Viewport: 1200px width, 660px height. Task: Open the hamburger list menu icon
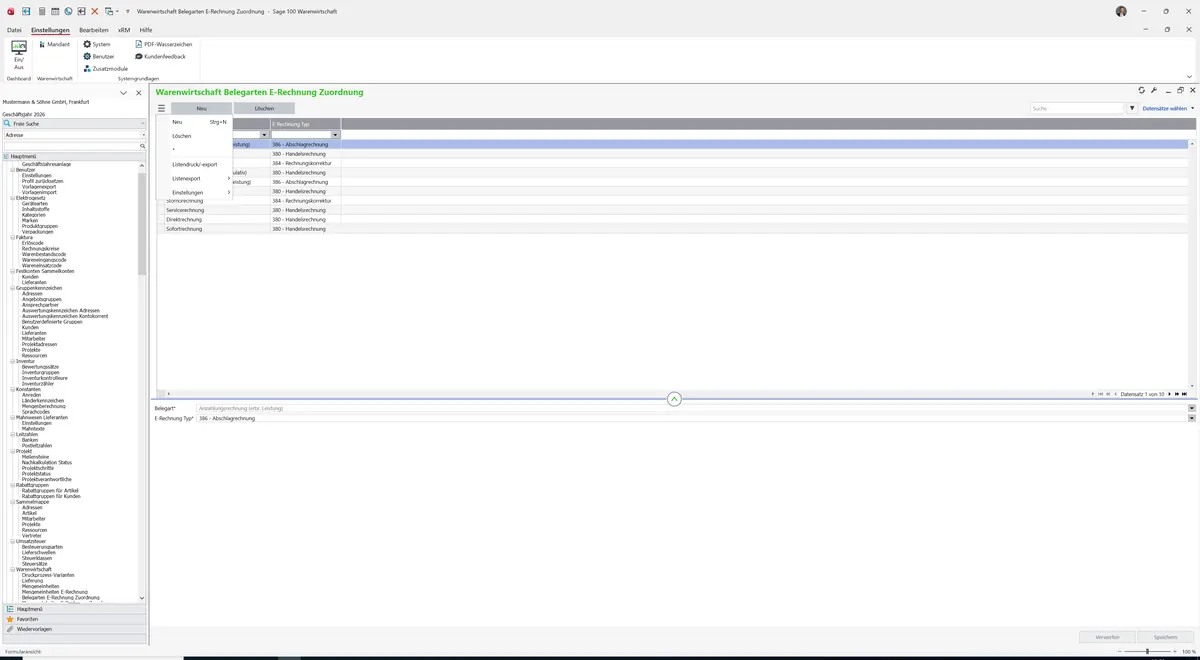click(161, 108)
